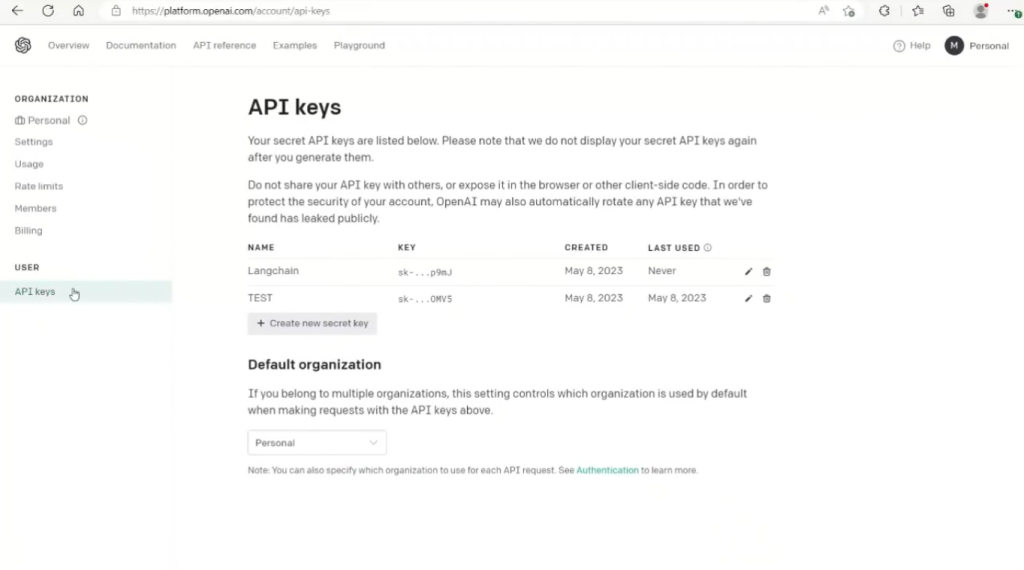The width and height of the screenshot is (1024, 570).
Task: Delete the Langchain API key
Action: coord(767,271)
